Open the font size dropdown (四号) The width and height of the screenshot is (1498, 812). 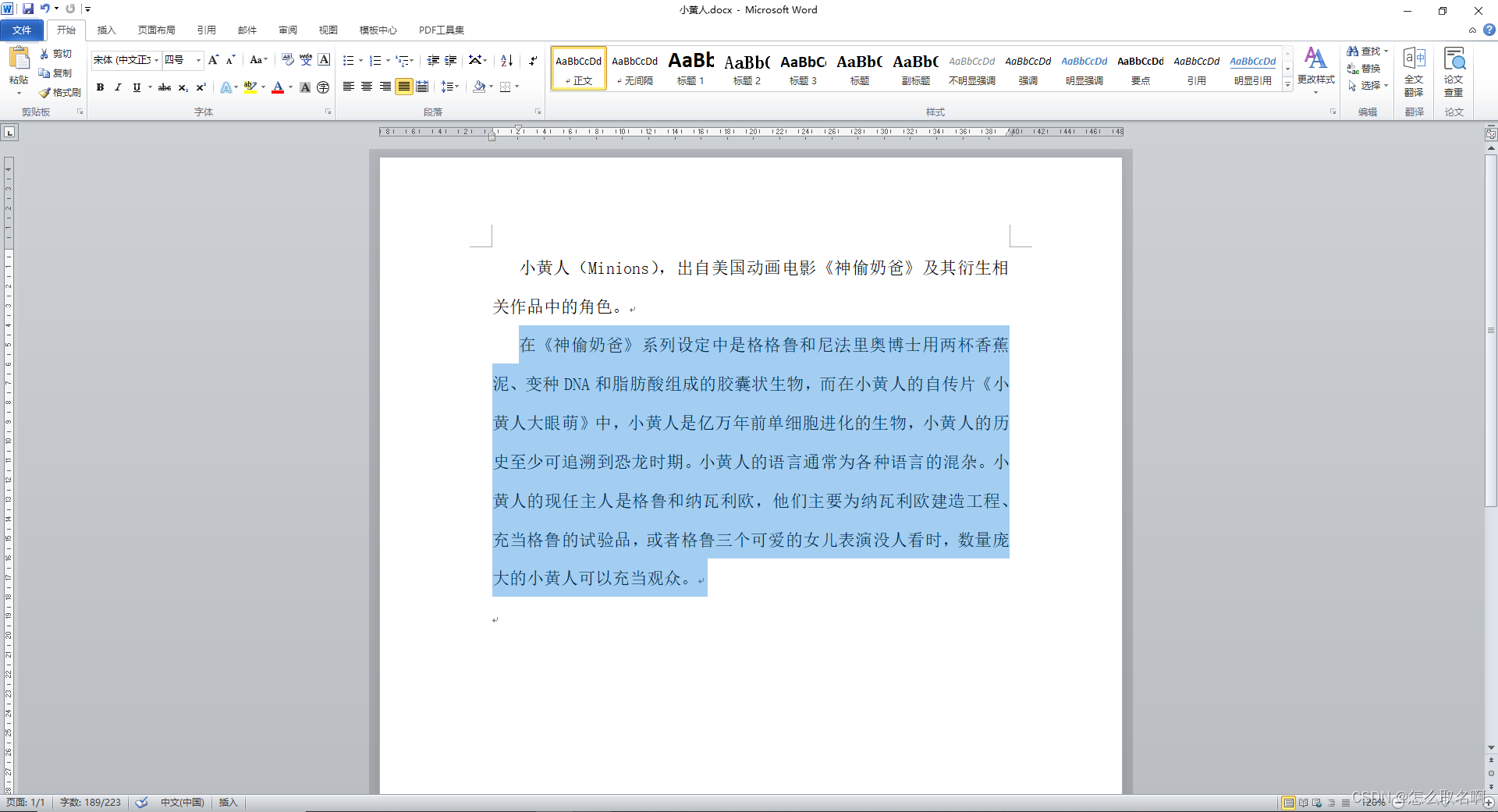198,60
